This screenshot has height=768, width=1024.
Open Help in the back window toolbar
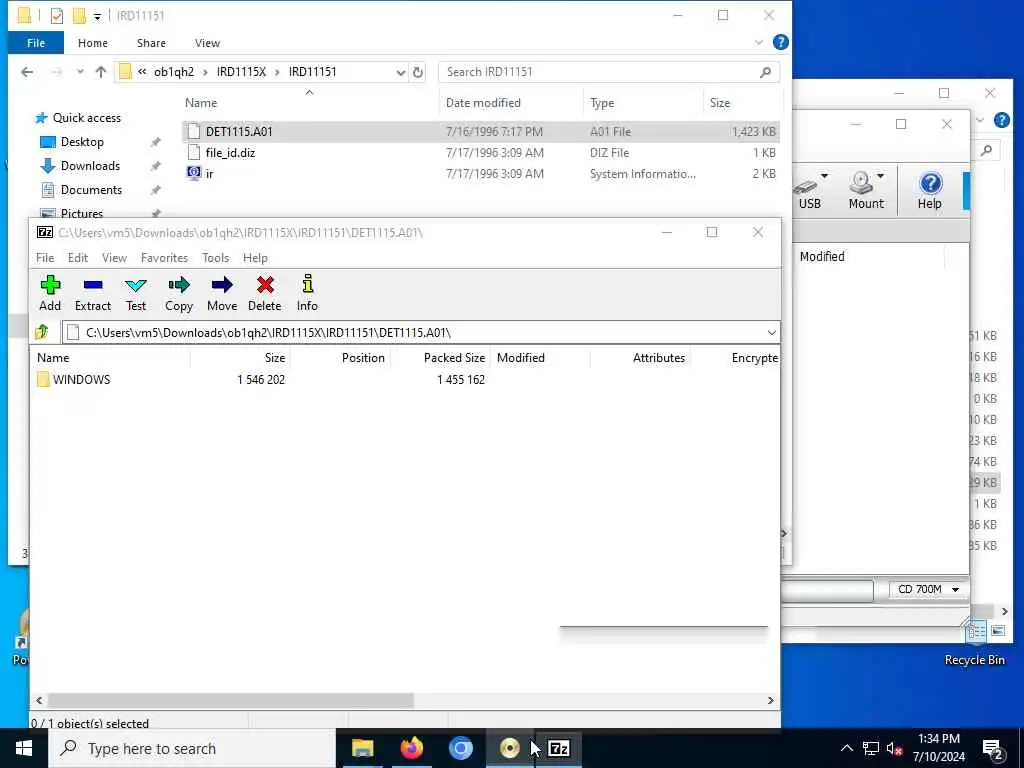(x=929, y=191)
